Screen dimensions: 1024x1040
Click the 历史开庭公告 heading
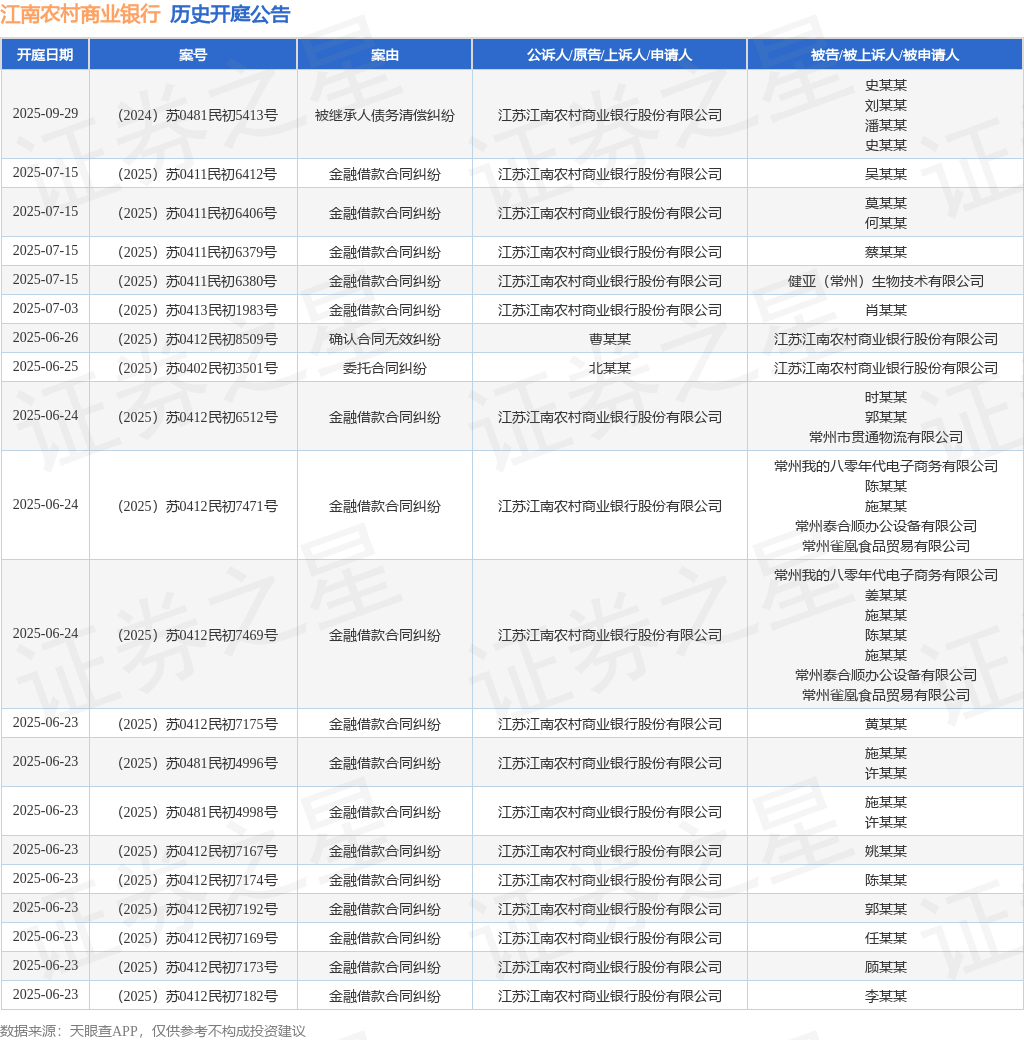pyautogui.click(x=230, y=14)
